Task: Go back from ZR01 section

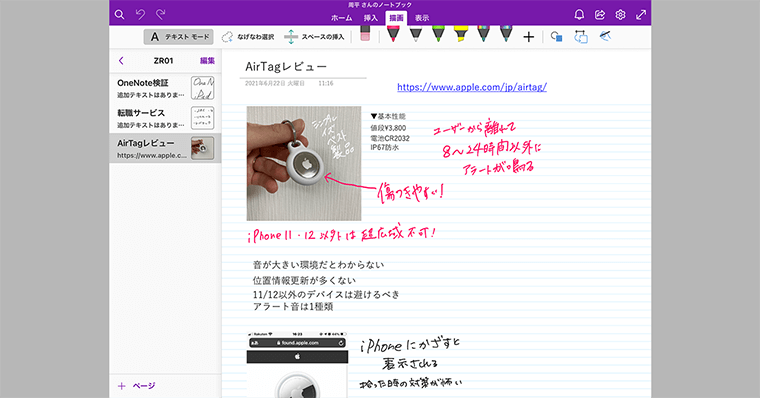Action: [x=121, y=61]
